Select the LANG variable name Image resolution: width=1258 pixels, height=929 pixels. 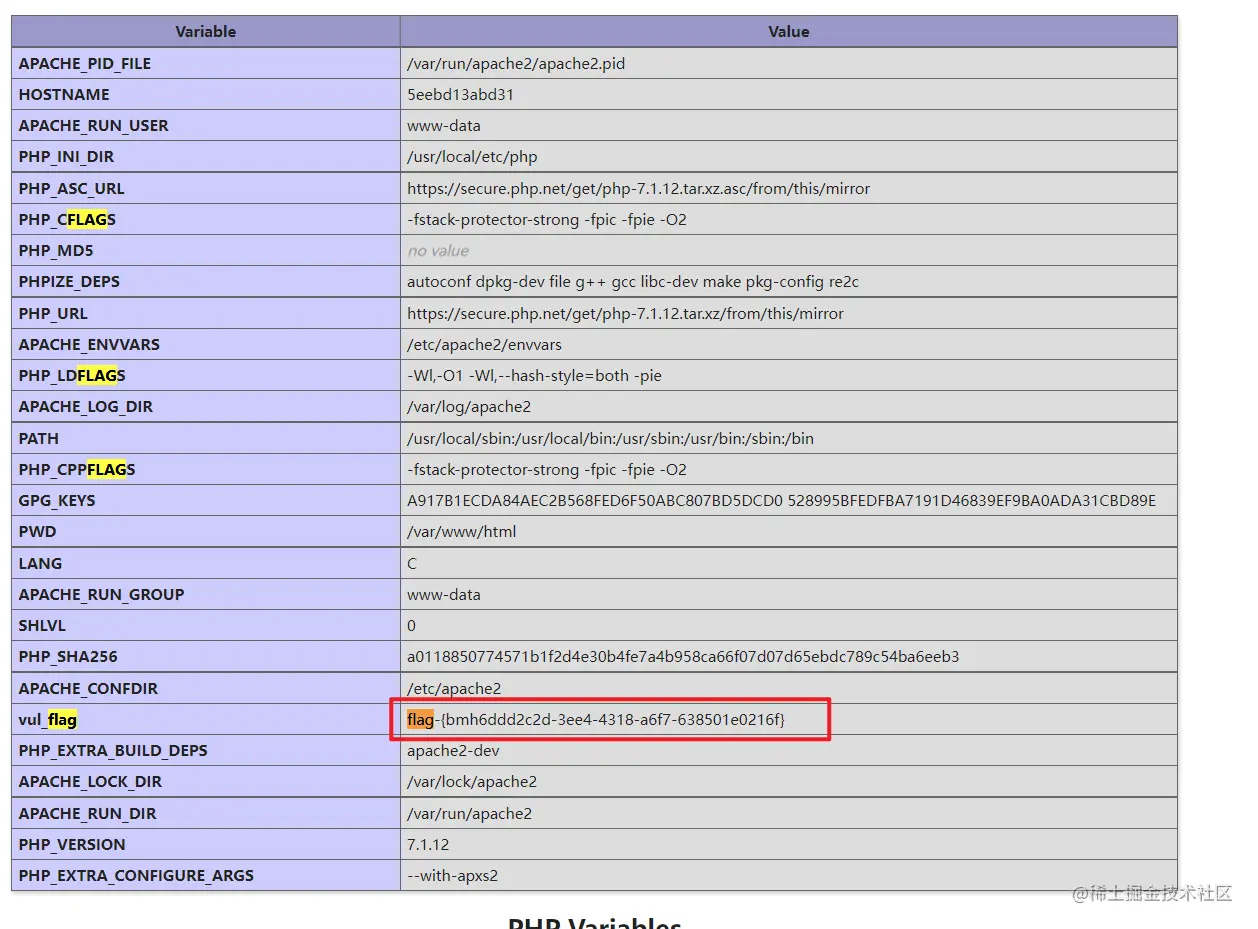[x=40, y=564]
